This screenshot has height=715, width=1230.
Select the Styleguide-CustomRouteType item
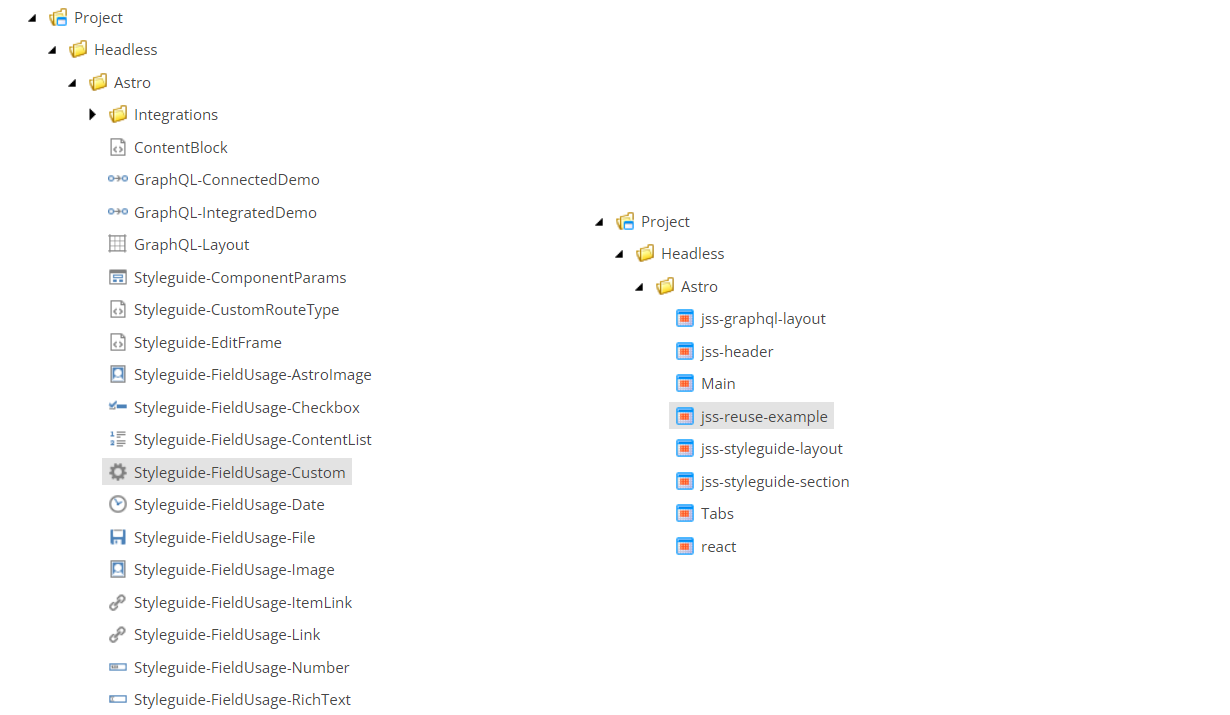click(x=237, y=309)
